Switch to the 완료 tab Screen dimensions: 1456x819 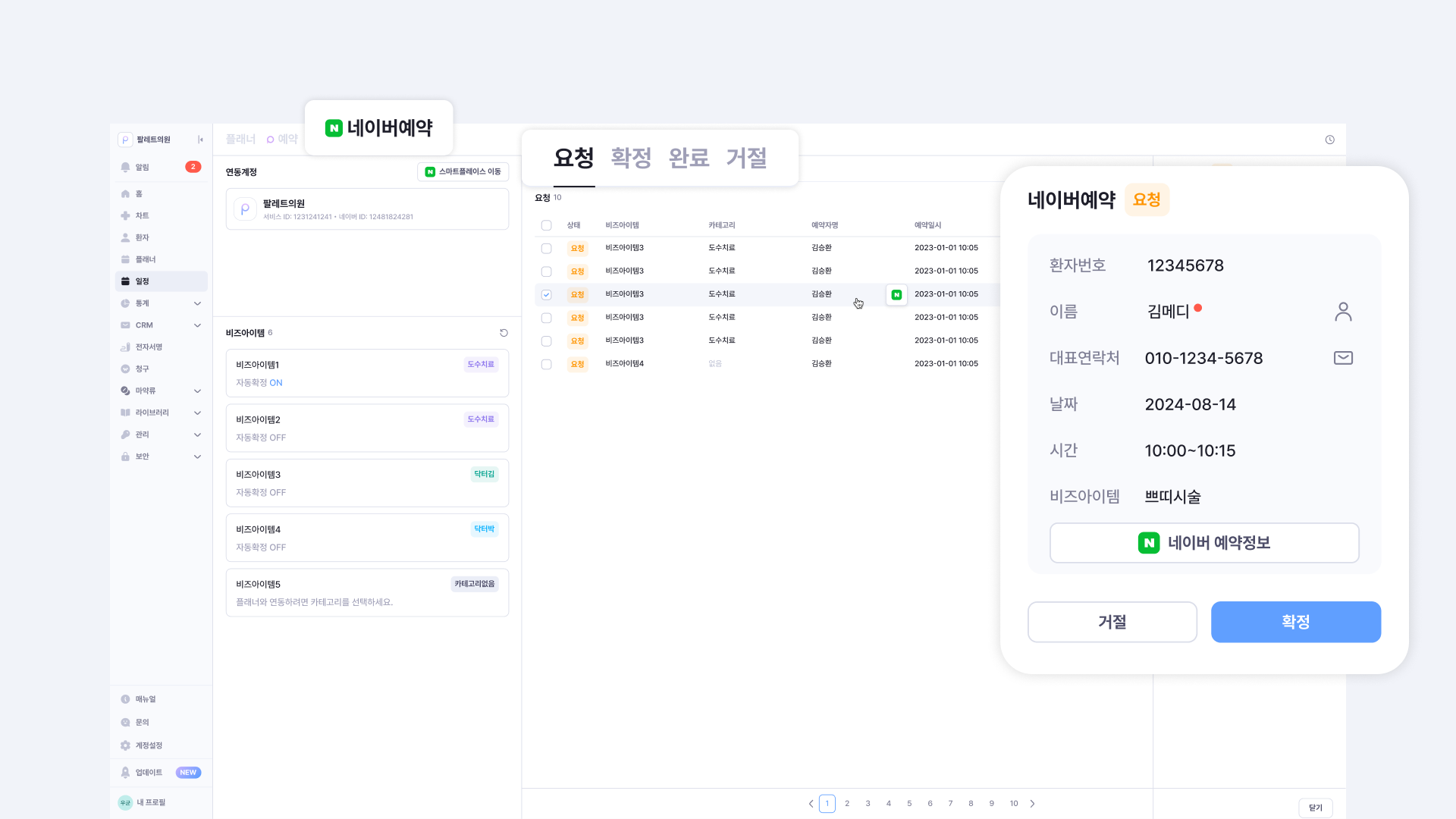point(689,158)
